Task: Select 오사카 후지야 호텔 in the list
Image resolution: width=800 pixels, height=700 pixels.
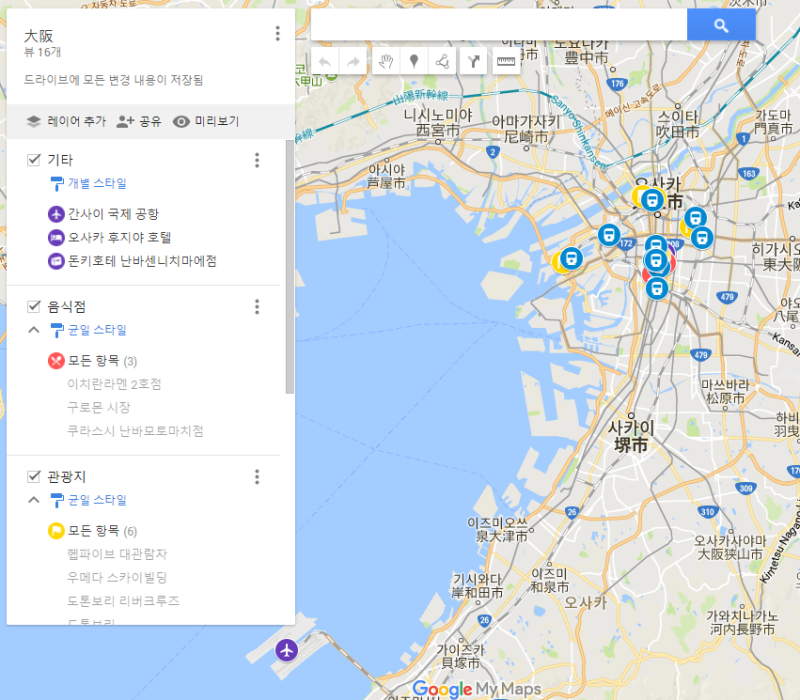Action: pyautogui.click(x=119, y=238)
